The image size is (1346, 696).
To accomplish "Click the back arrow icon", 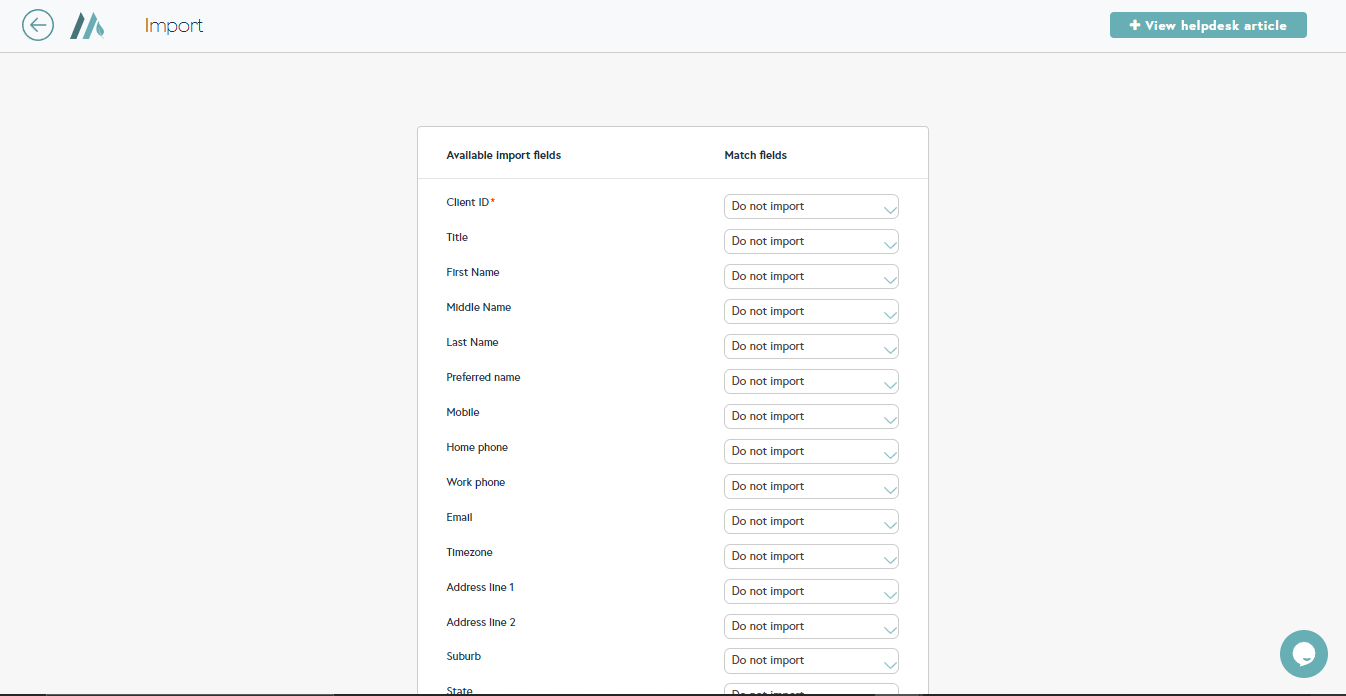I will point(38,25).
